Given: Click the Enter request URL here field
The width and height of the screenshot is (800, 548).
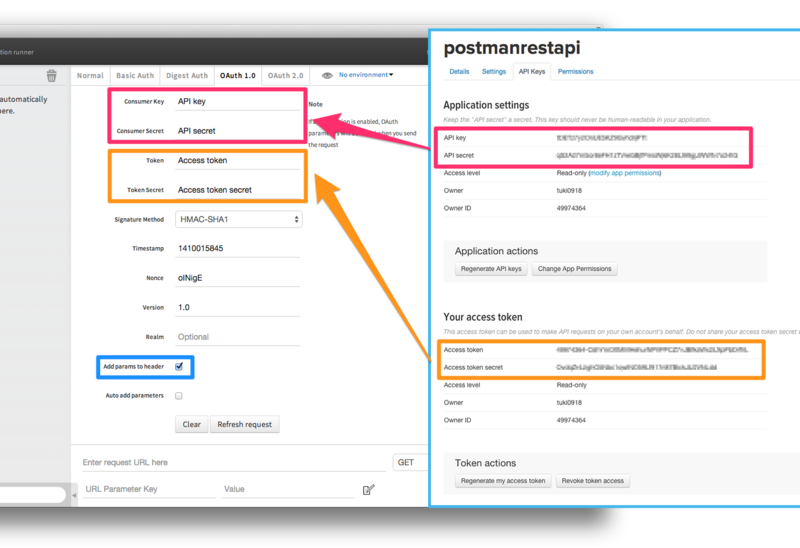Looking at the screenshot, I should click(x=234, y=463).
